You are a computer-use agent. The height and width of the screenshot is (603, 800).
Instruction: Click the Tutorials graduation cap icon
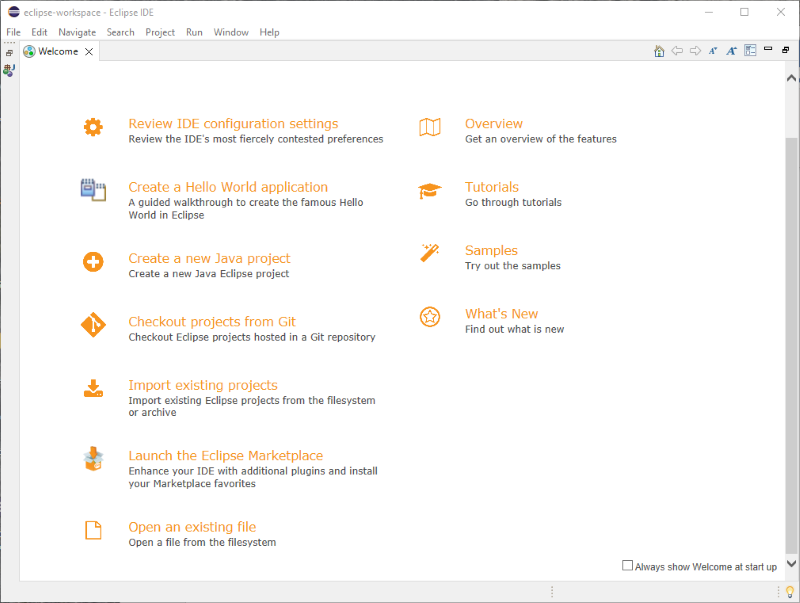[430, 191]
